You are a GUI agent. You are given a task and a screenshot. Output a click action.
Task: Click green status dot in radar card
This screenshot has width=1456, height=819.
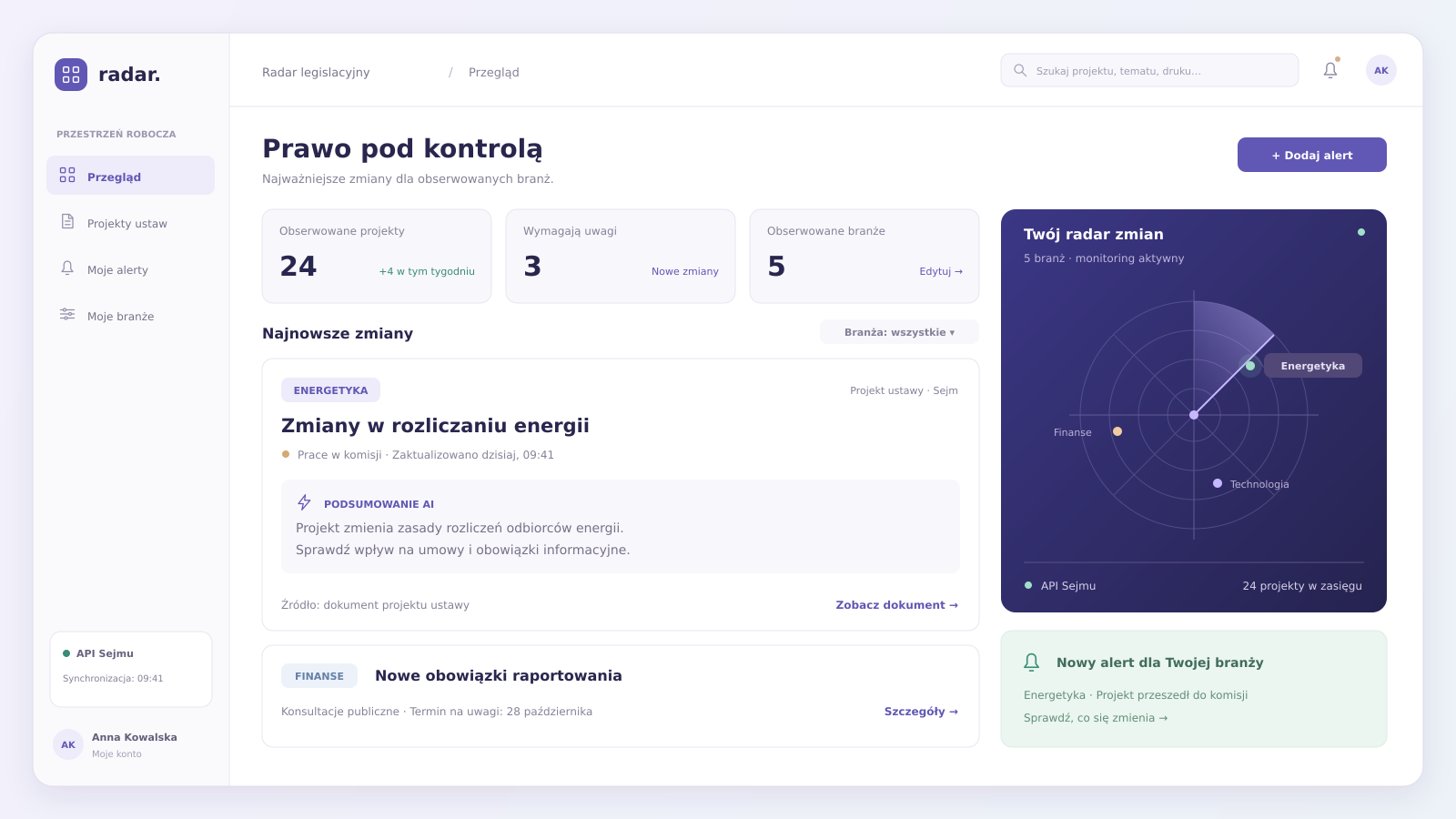1361,232
